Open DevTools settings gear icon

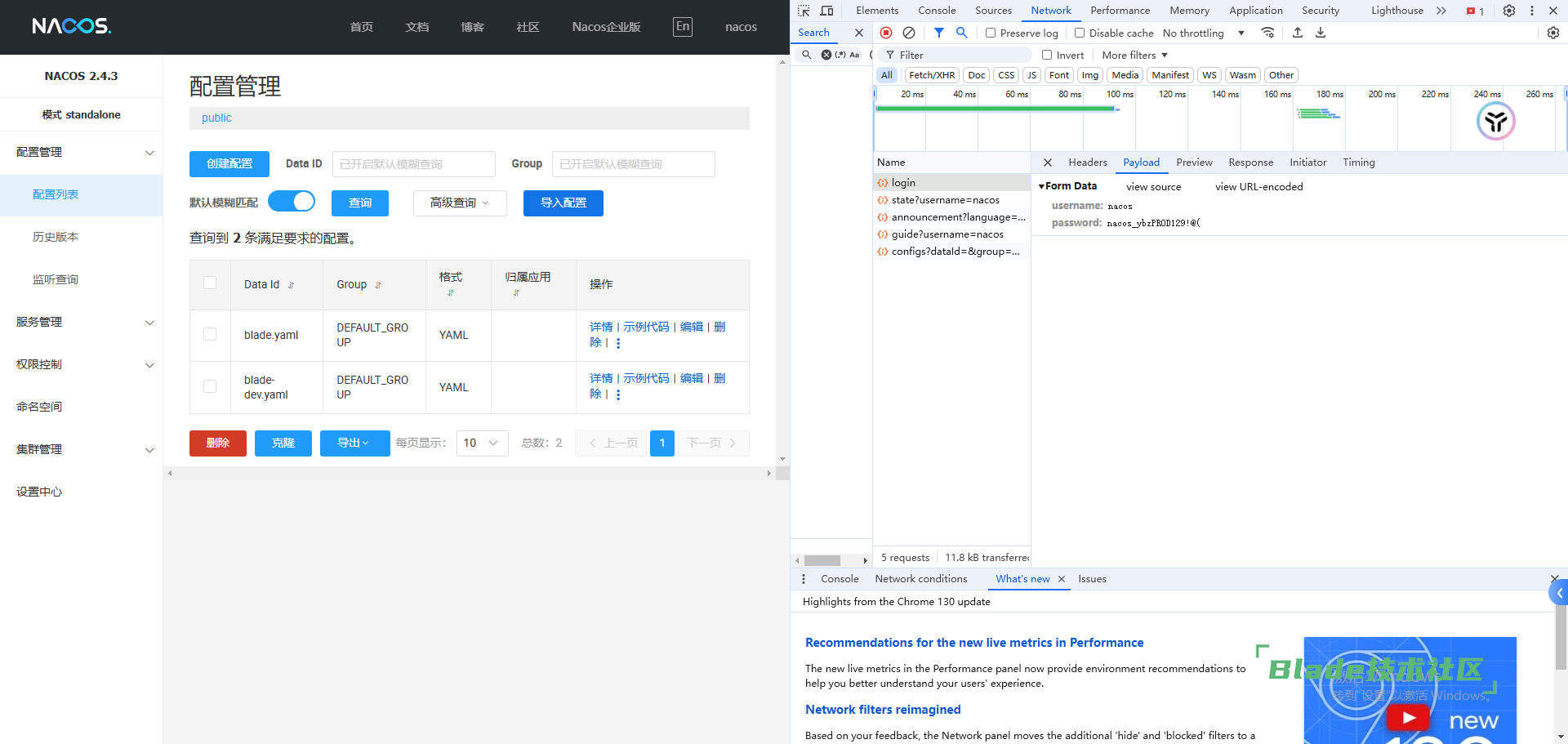point(1509,11)
